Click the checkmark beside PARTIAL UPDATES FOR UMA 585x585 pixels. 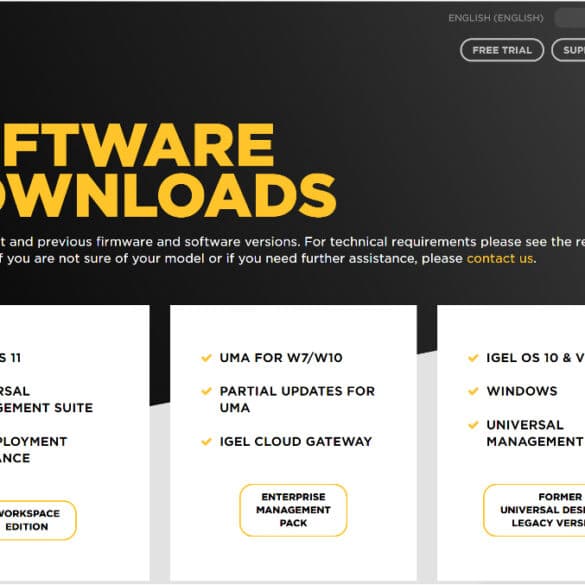tap(206, 391)
